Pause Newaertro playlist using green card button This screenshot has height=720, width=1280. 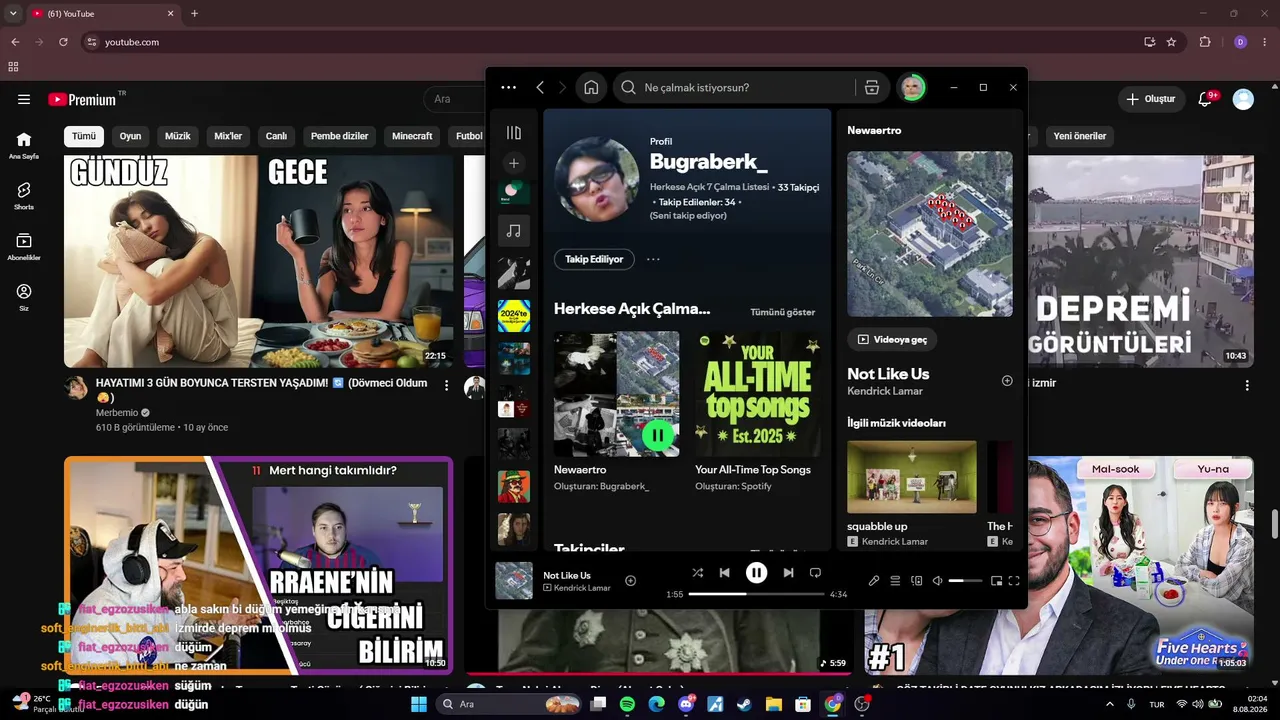pyautogui.click(x=658, y=435)
